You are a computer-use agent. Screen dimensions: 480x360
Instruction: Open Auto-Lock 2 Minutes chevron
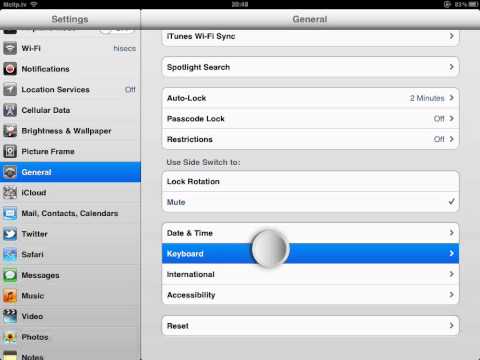coord(452,98)
